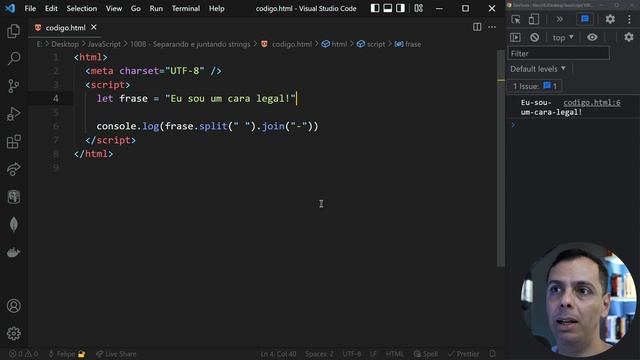
Task: Open the Run menu
Action: coord(156,9)
